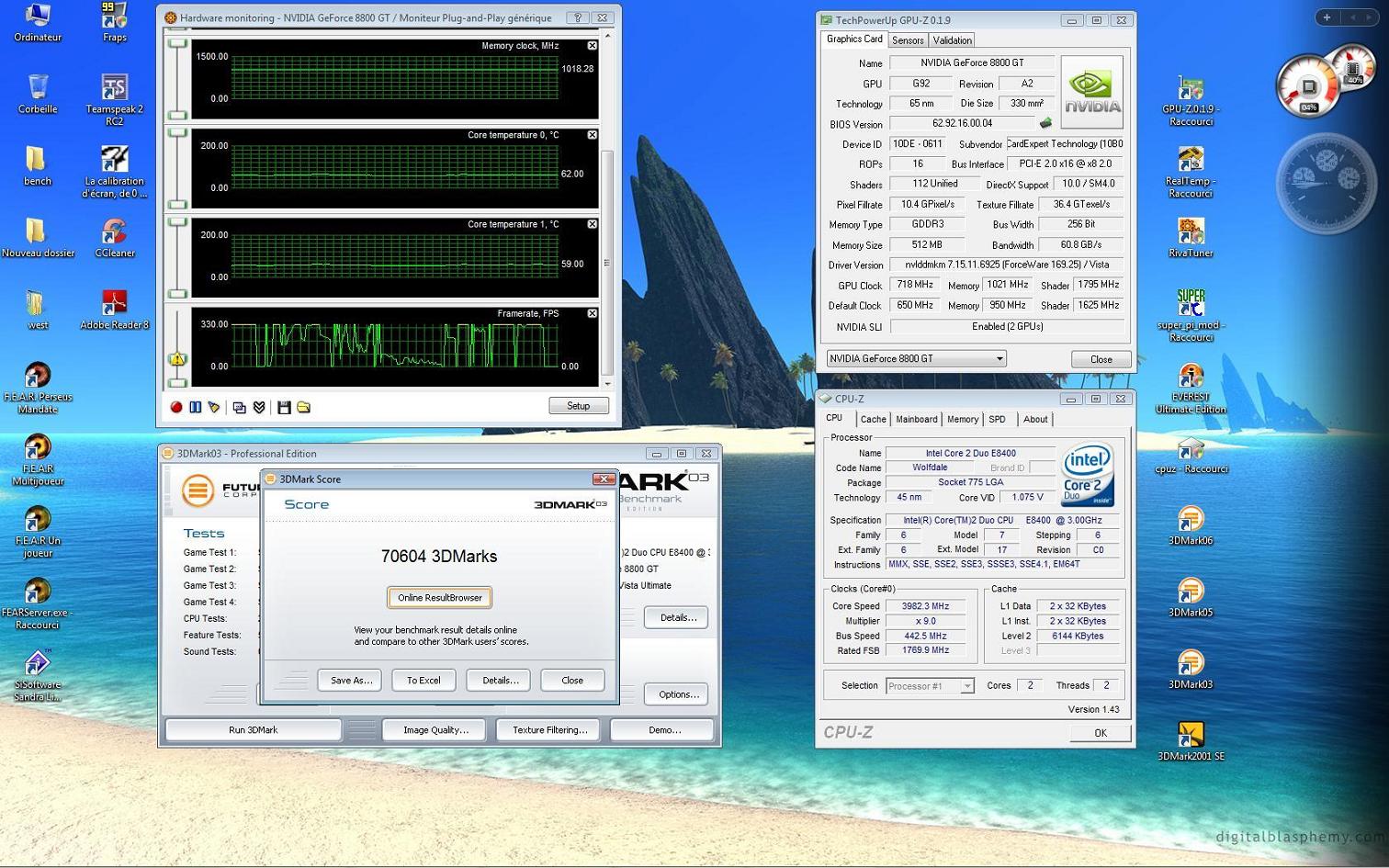Open the RealTemp shortcut on desktop
Screen dimensions: 1389x868
(1191, 172)
